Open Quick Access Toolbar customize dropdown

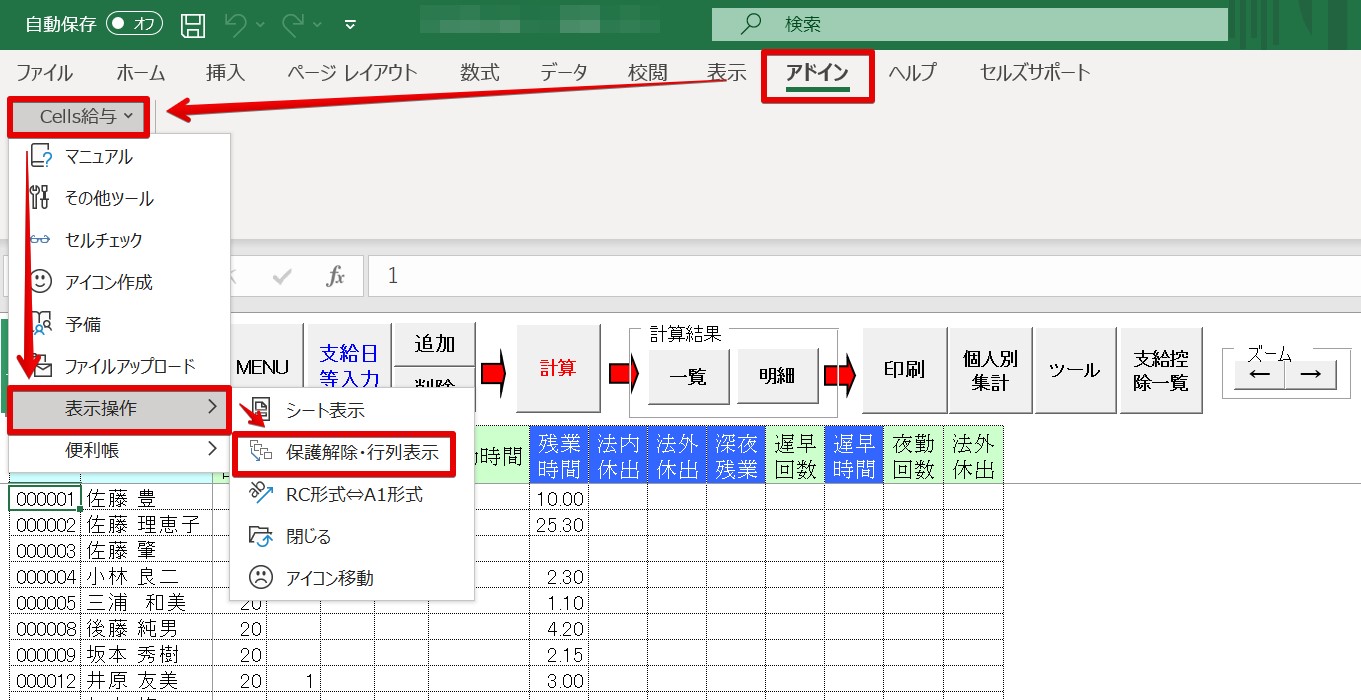point(350,24)
